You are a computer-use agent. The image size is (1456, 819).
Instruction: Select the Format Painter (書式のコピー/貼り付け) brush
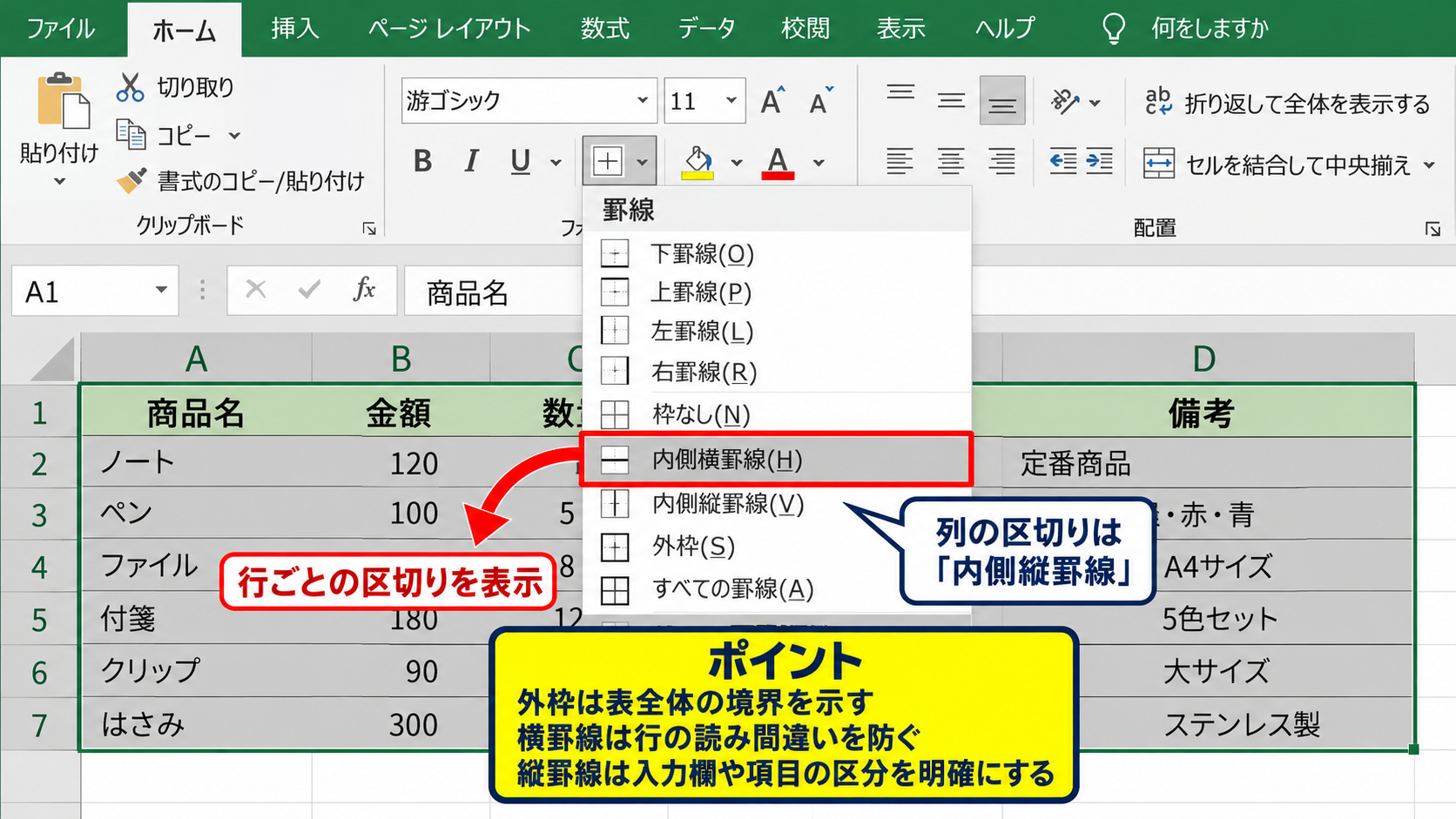click(131, 181)
